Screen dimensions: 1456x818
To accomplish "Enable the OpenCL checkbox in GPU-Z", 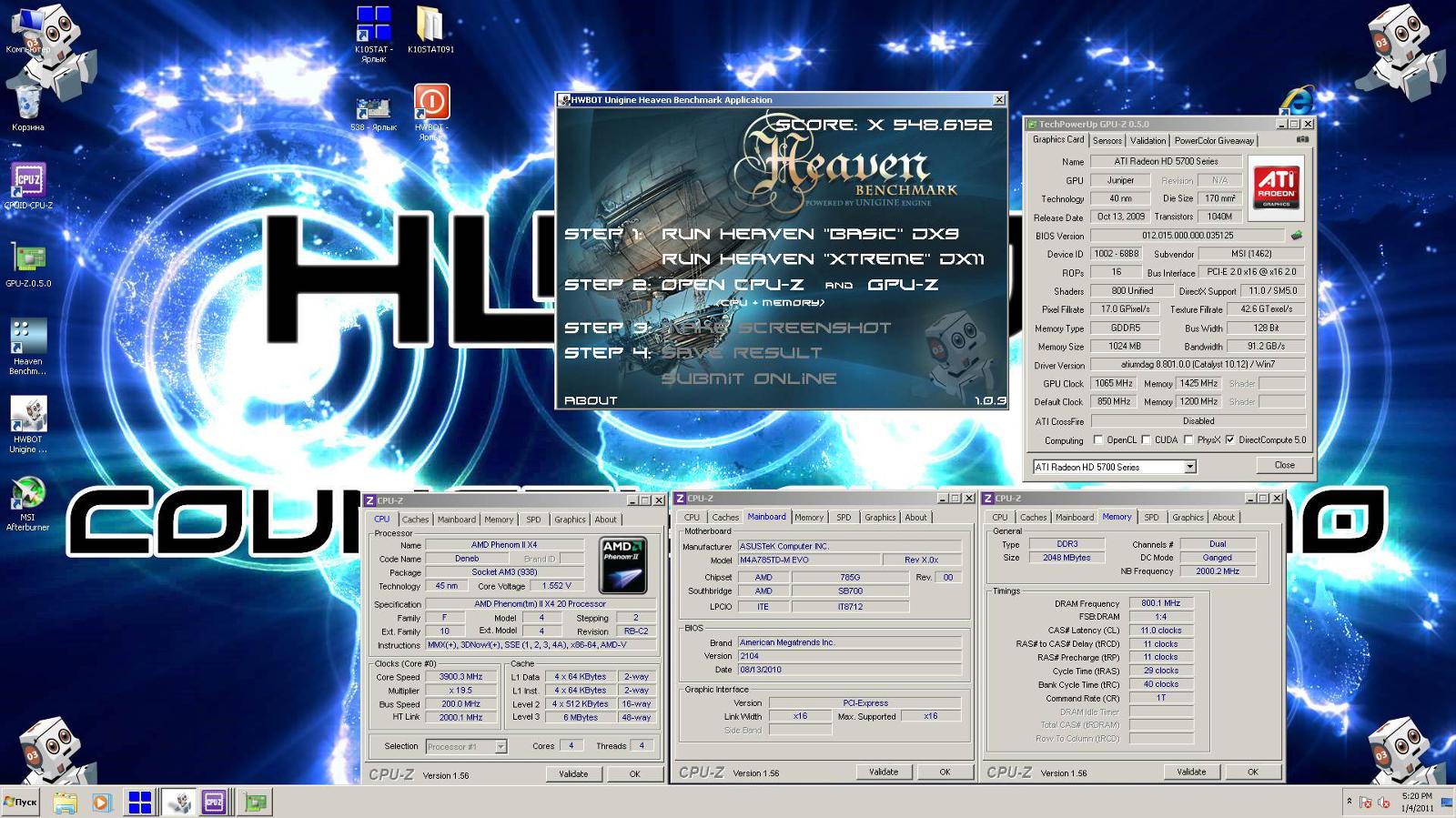I will point(1097,439).
